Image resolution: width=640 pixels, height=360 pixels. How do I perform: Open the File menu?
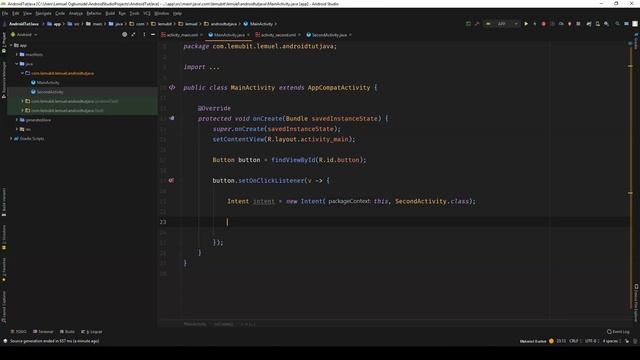[5, 13]
